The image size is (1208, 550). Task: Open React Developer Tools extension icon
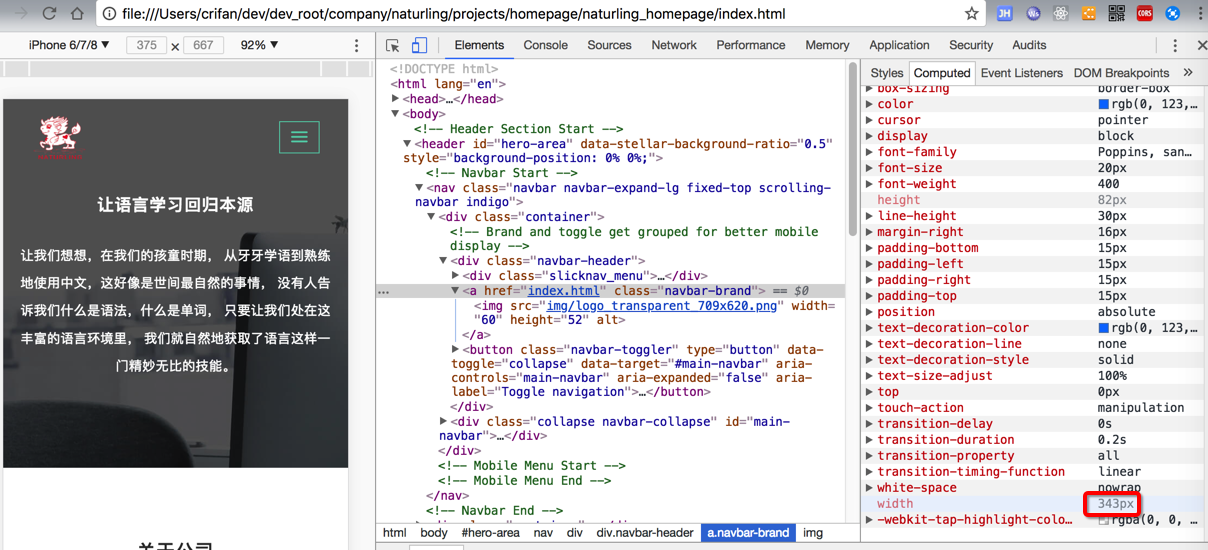1061,14
